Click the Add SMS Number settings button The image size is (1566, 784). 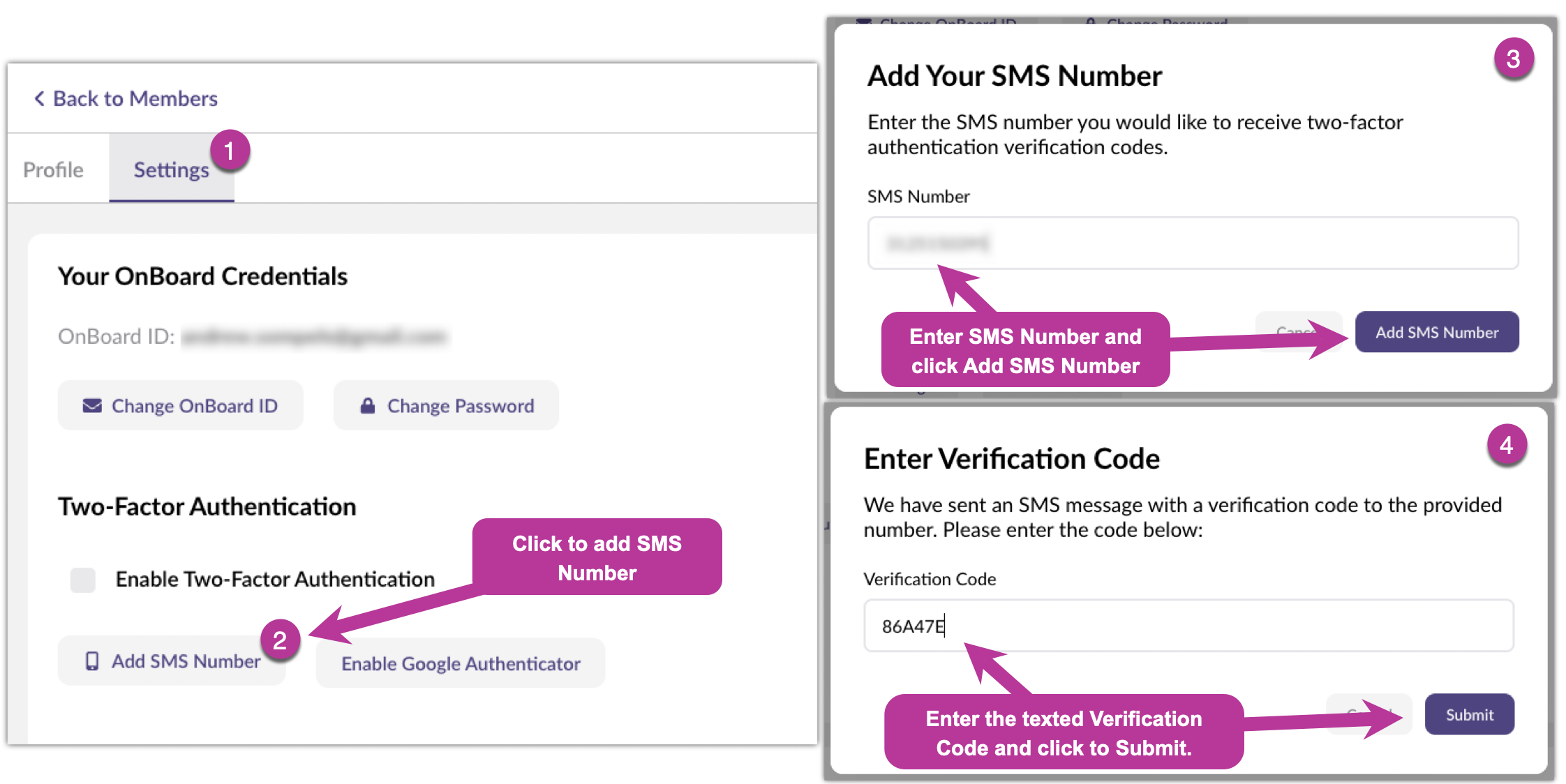click(x=172, y=661)
